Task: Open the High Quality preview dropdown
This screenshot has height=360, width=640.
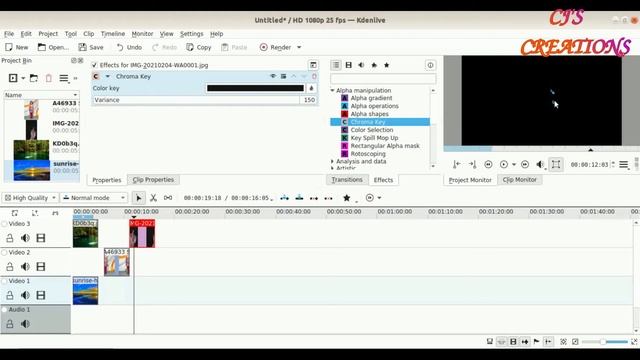Action: point(30,198)
